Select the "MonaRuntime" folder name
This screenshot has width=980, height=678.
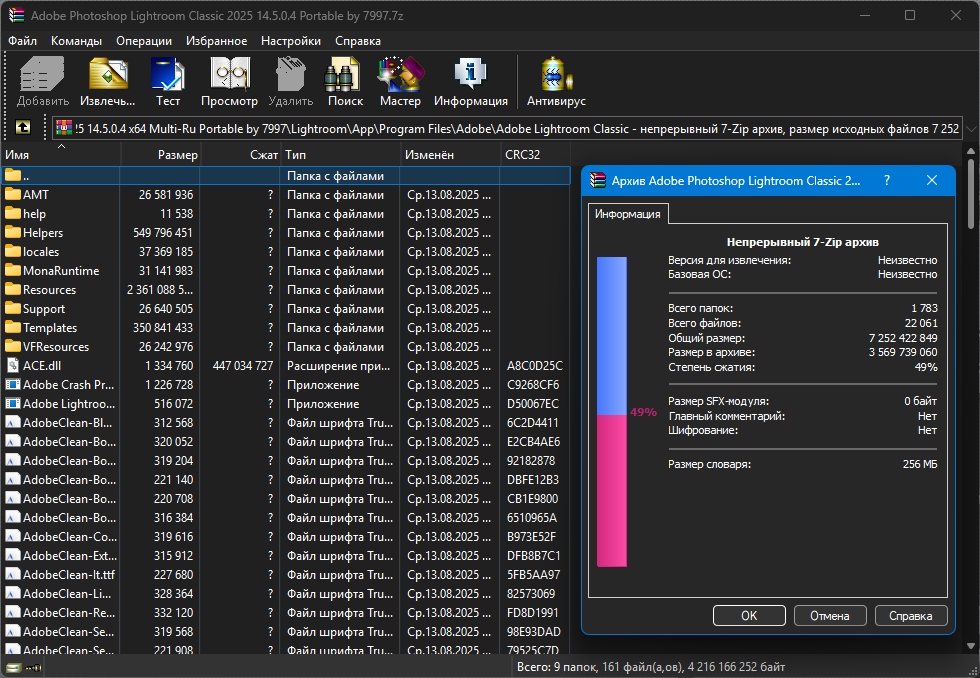point(61,271)
